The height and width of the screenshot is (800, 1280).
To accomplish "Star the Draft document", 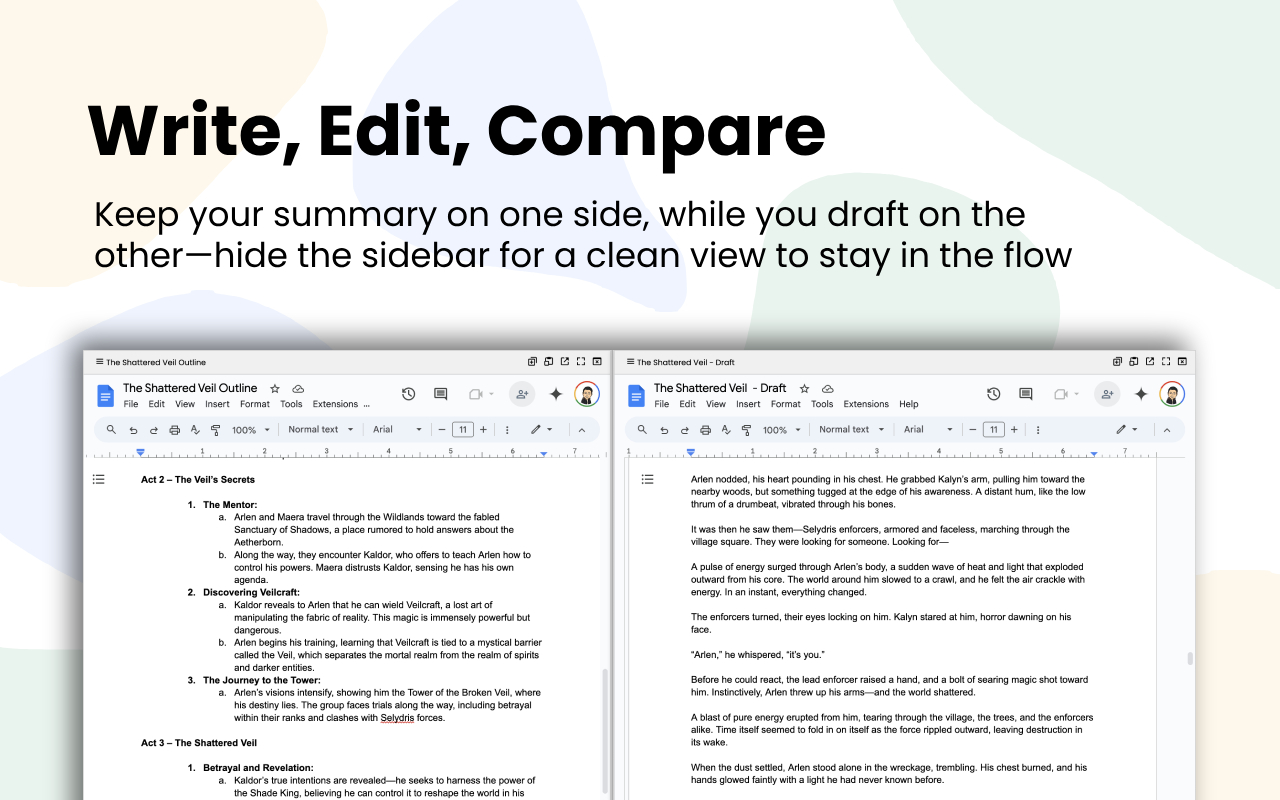I will 803,388.
